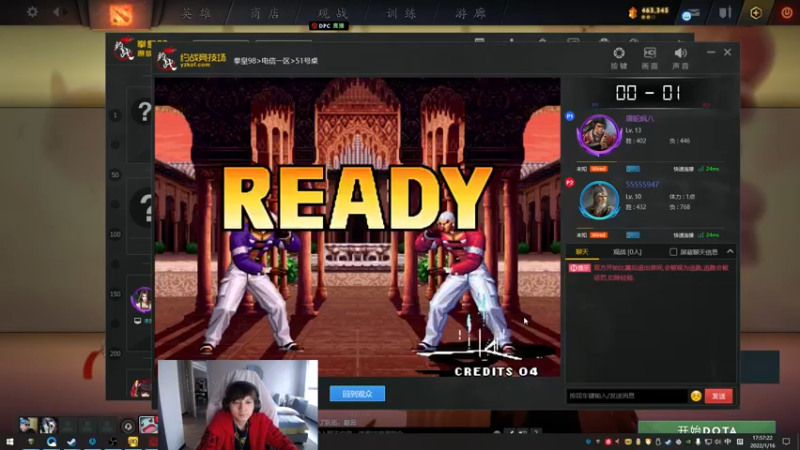800x450 pixels.
Task: Open the picture (画面) settings icon
Action: [649, 53]
